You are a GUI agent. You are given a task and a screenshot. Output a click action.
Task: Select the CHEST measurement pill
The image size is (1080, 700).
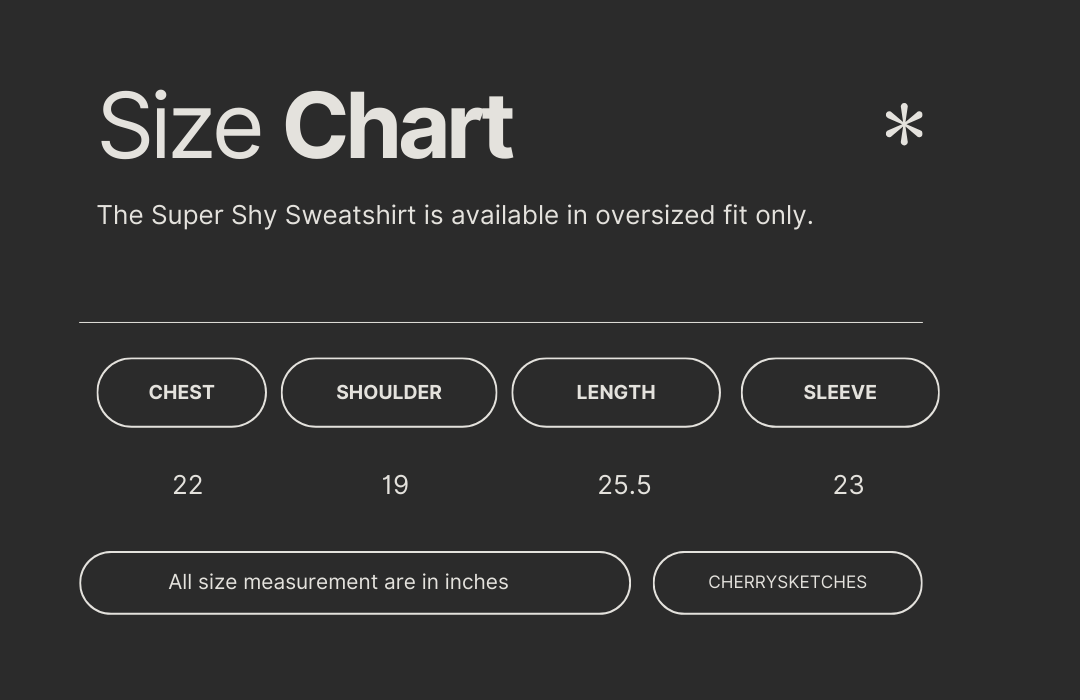click(181, 393)
